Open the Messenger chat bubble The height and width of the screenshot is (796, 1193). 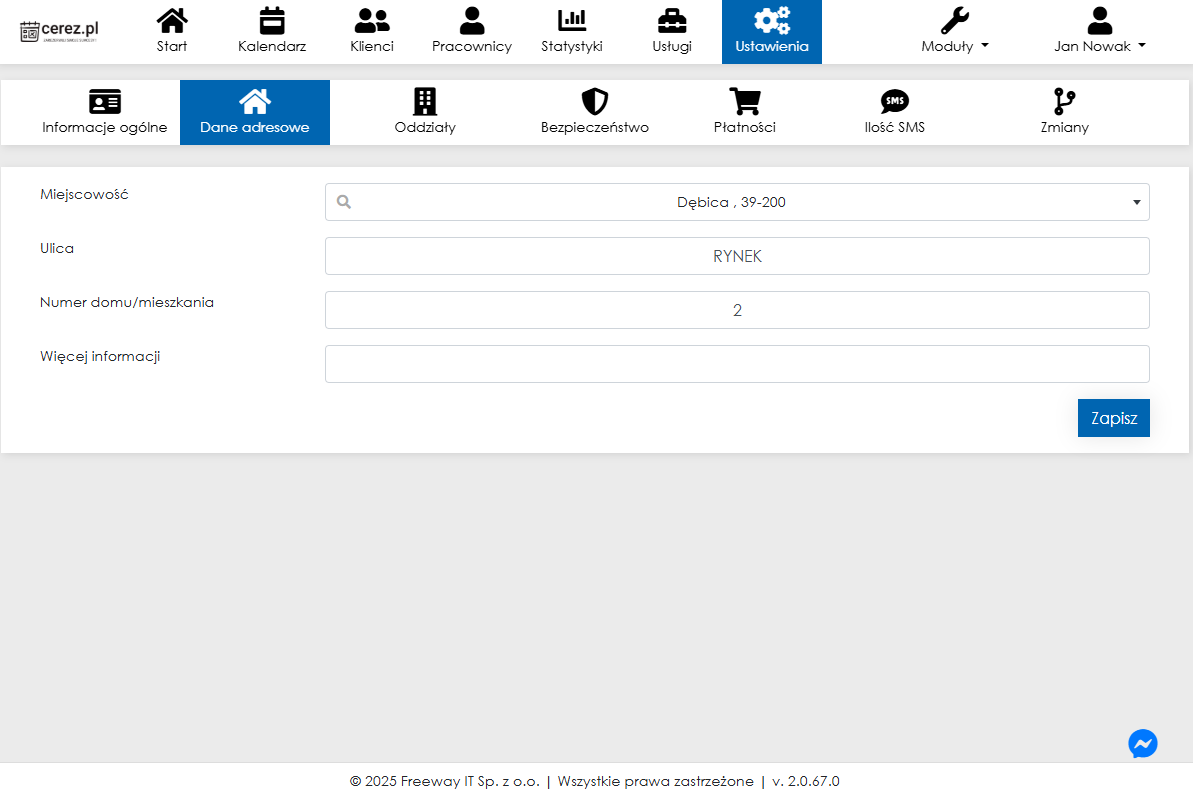[1143, 743]
